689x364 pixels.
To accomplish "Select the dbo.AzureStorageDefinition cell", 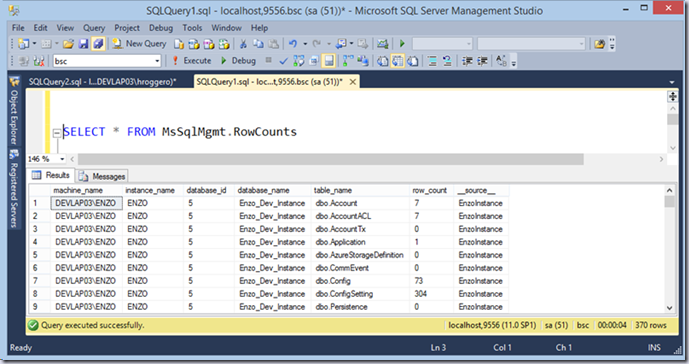I will [360, 255].
